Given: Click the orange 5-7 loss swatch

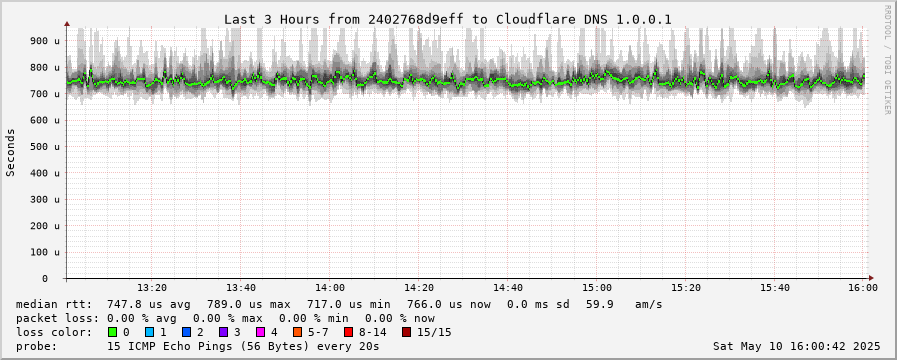Looking at the screenshot, I should (296, 332).
